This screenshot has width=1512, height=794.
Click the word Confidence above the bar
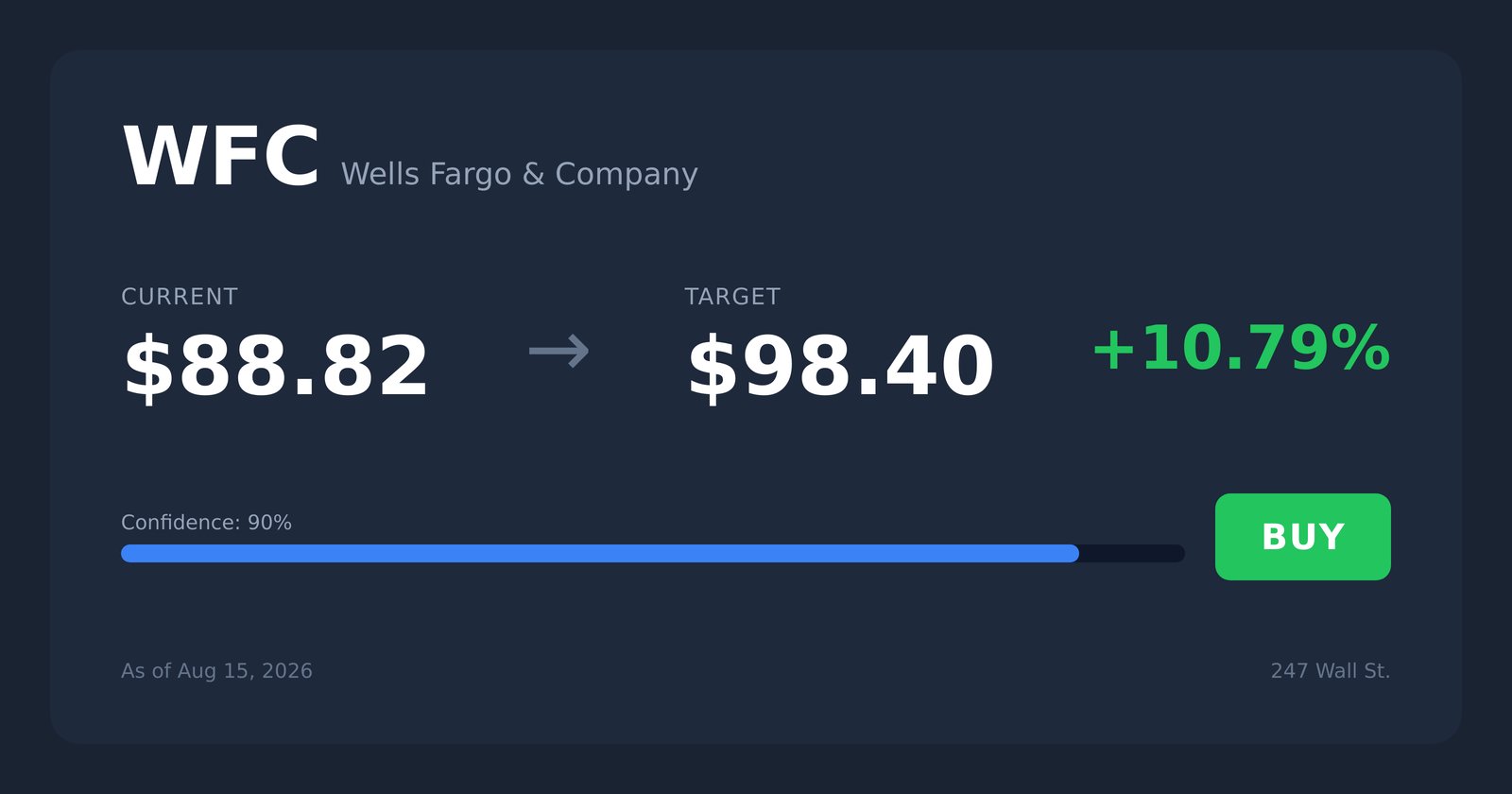[180, 523]
